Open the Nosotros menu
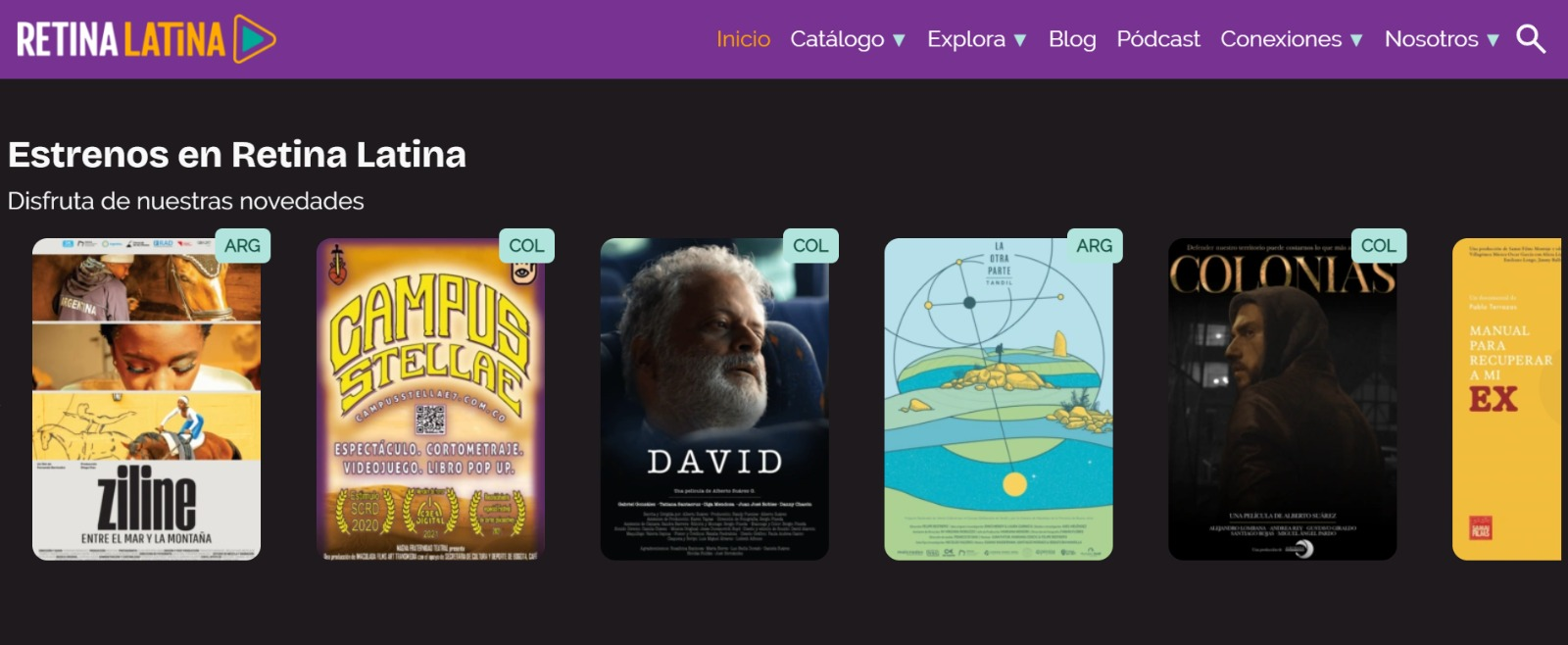Screen dimensions: 1568x645 coord(1442,39)
